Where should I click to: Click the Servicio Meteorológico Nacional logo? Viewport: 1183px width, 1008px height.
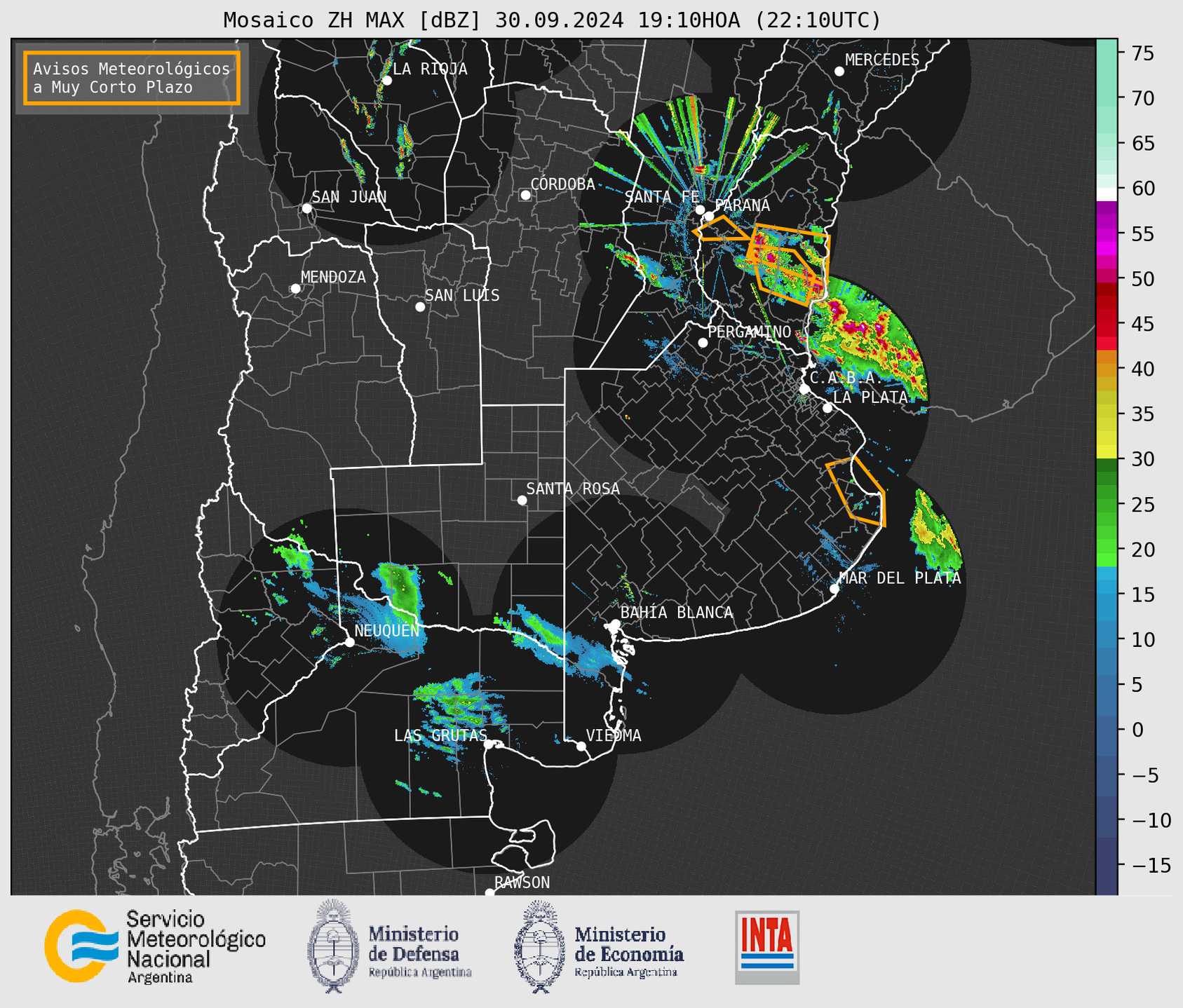155,946
